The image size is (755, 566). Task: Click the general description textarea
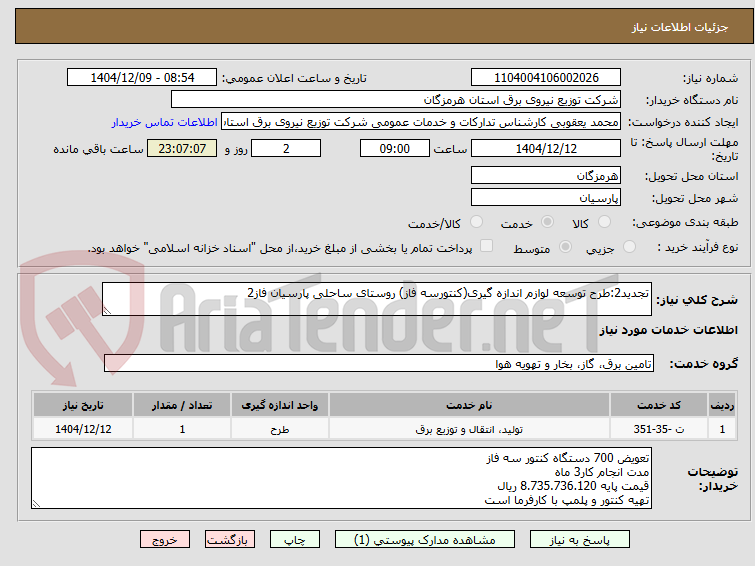[377, 299]
